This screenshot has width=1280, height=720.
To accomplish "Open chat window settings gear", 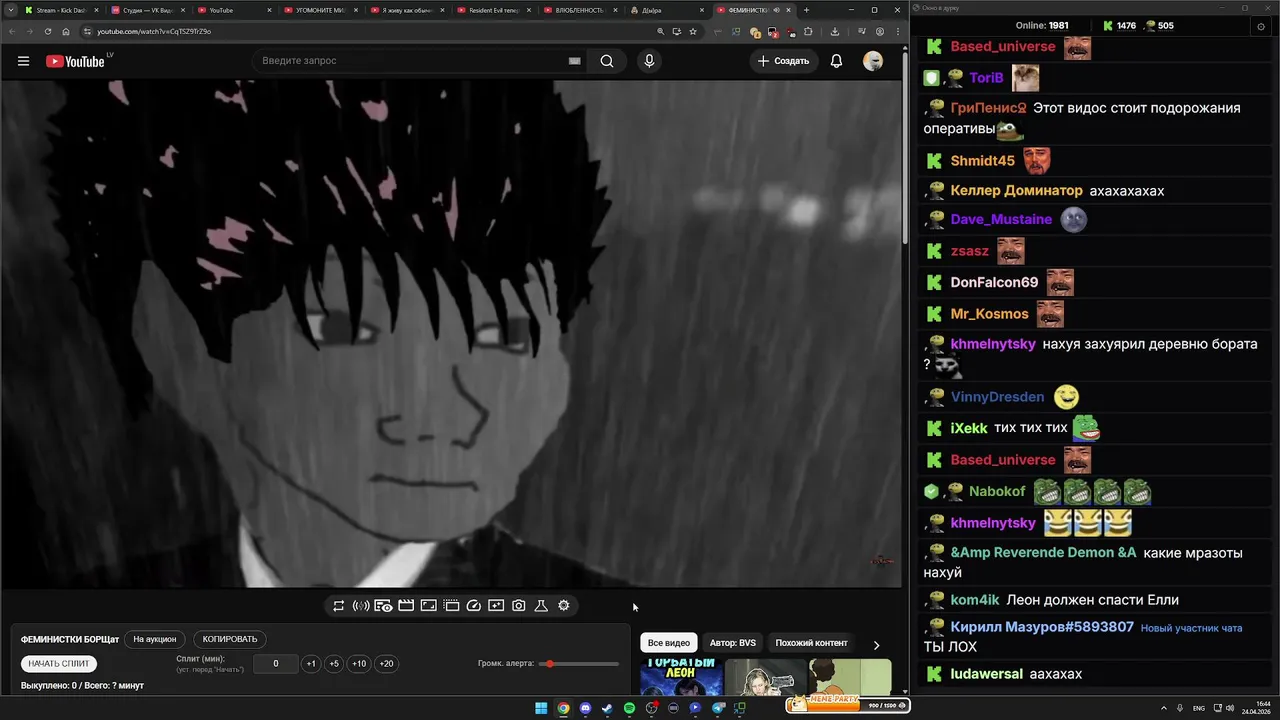I will pos(1260,26).
